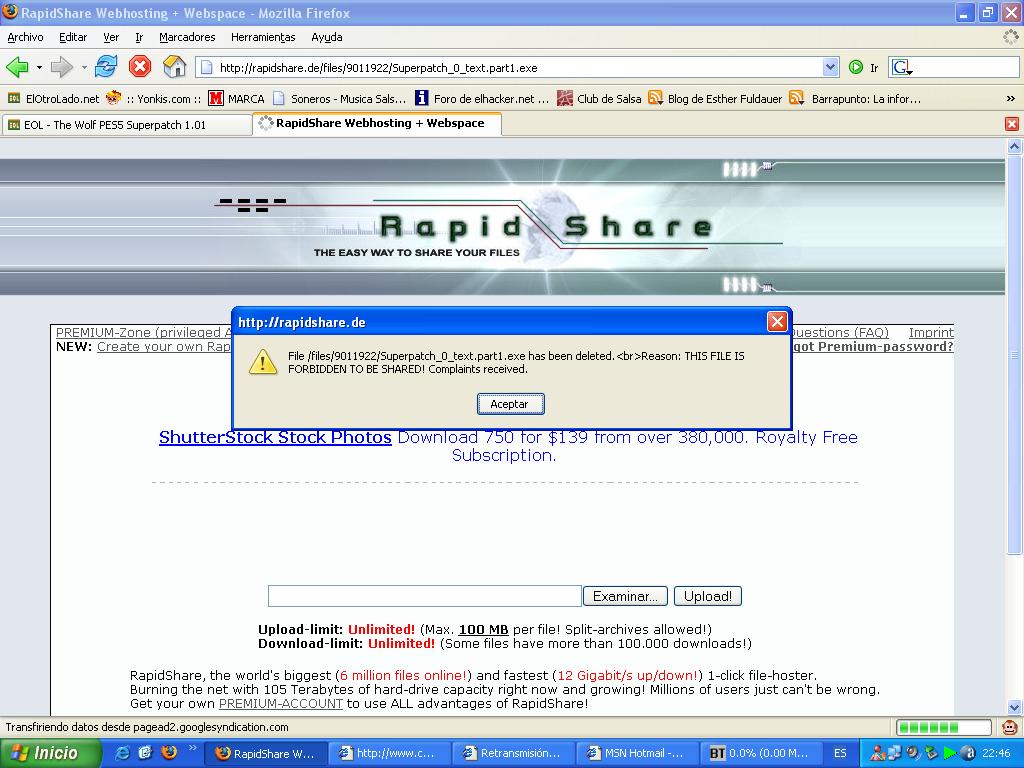Close the rapidshare.de alert dialog
1024x768 pixels.
click(776, 322)
